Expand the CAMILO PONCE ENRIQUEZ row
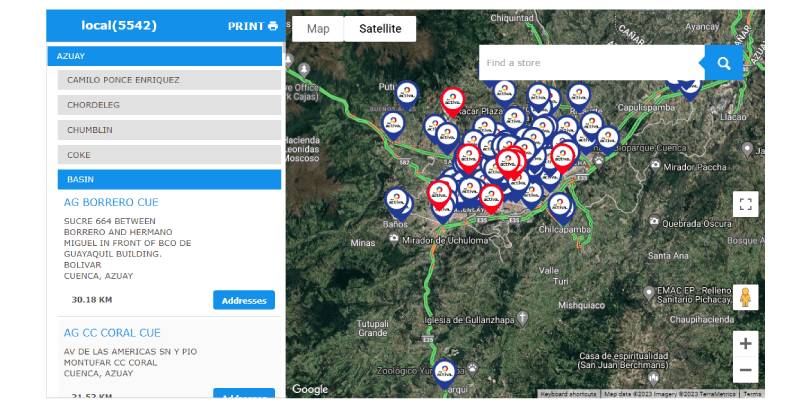810x405 pixels. coord(169,80)
